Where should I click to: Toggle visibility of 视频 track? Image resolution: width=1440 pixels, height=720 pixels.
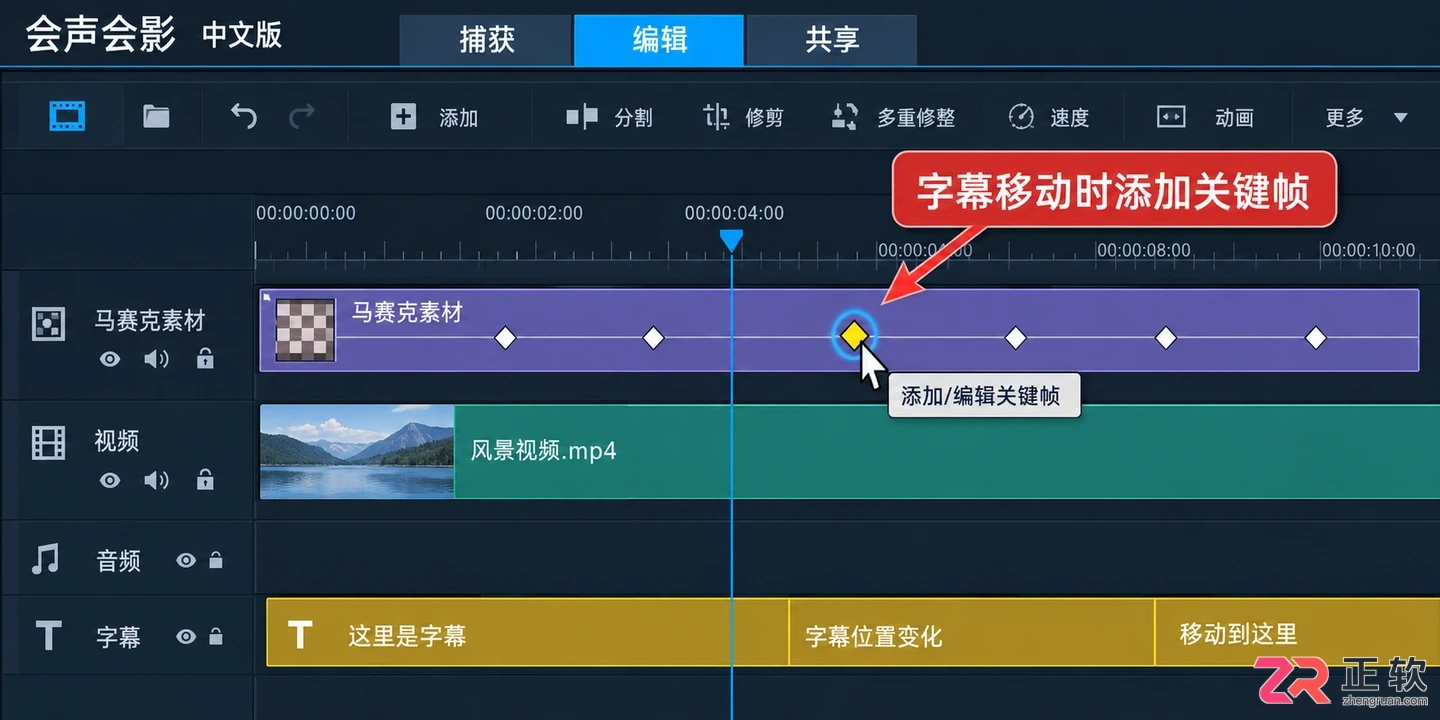(110, 480)
